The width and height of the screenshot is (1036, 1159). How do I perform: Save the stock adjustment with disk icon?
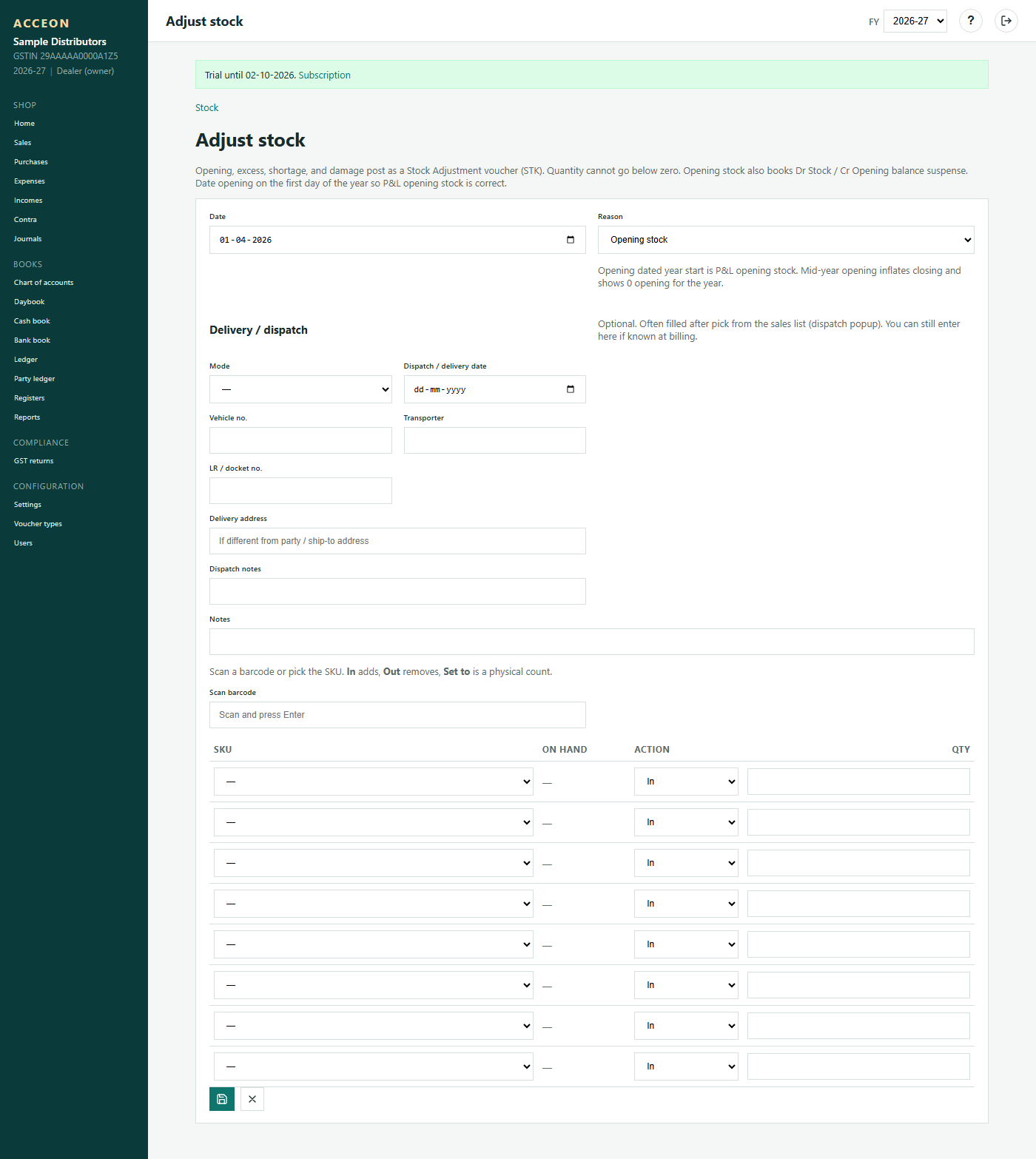222,1099
